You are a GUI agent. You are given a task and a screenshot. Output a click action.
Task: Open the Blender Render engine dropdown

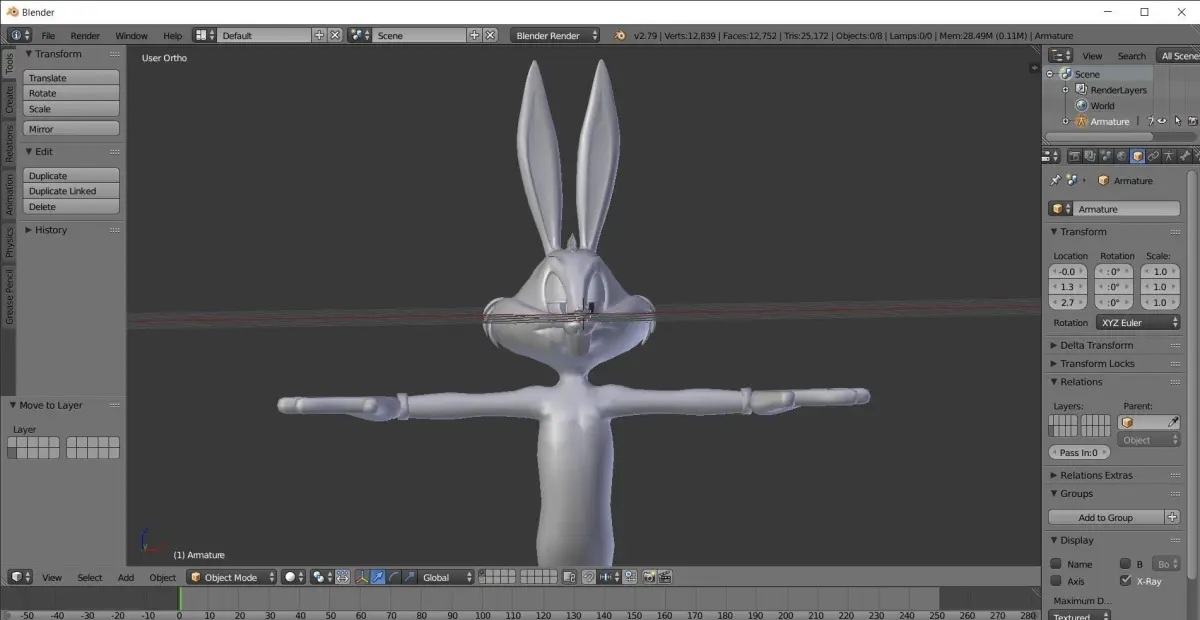pos(555,35)
